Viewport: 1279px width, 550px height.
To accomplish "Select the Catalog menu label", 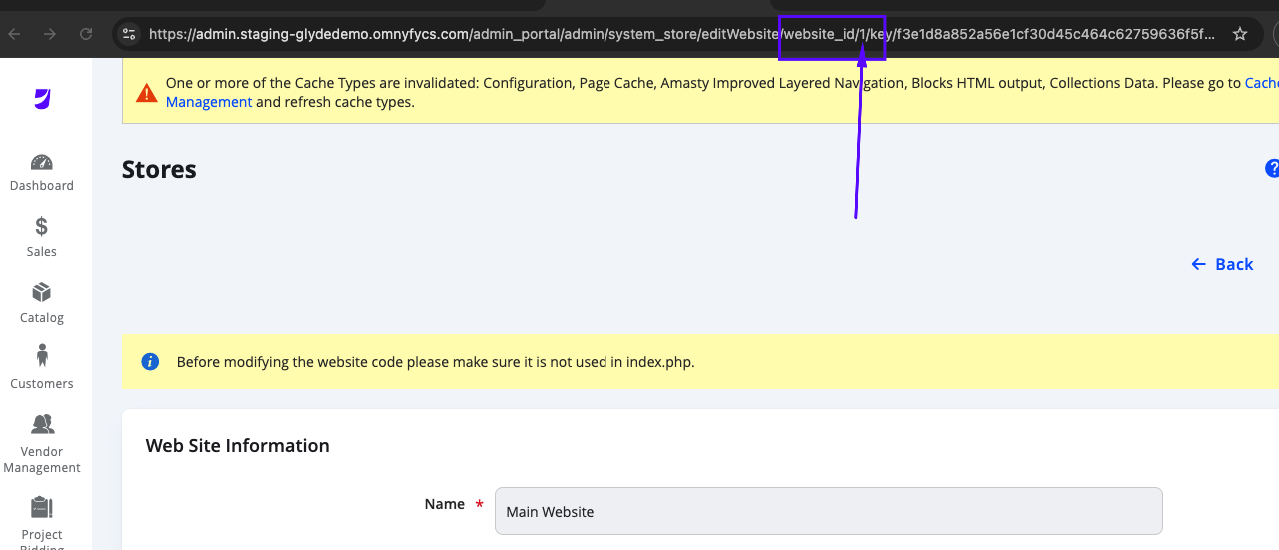I will point(42,318).
